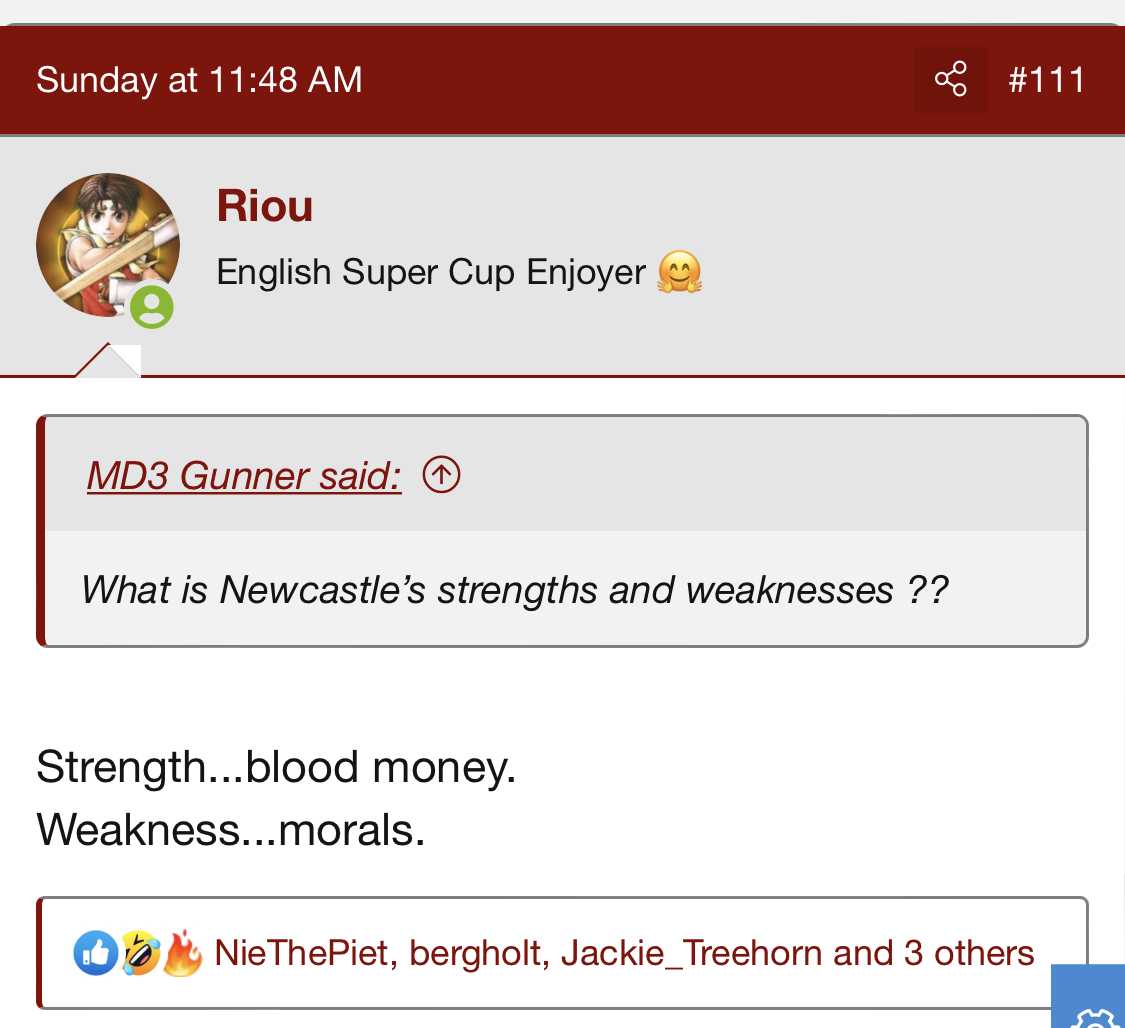This screenshot has height=1028, width=1125.
Task: Show the 3 other reactors
Action: (968, 953)
